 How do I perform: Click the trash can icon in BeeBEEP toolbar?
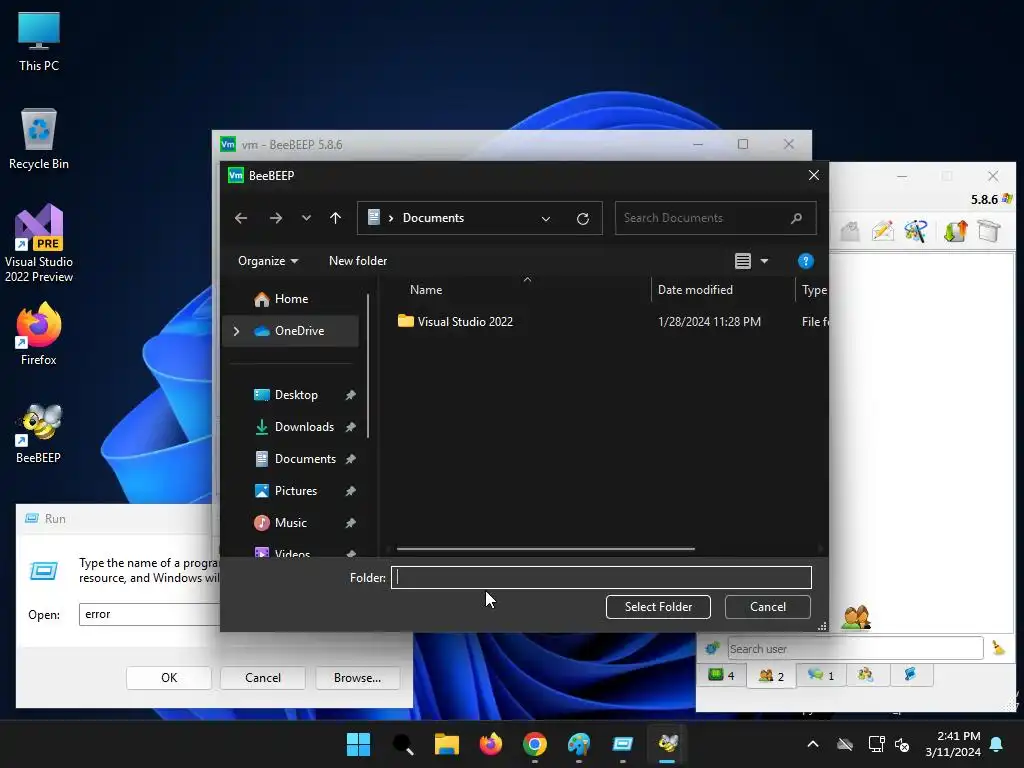[989, 231]
